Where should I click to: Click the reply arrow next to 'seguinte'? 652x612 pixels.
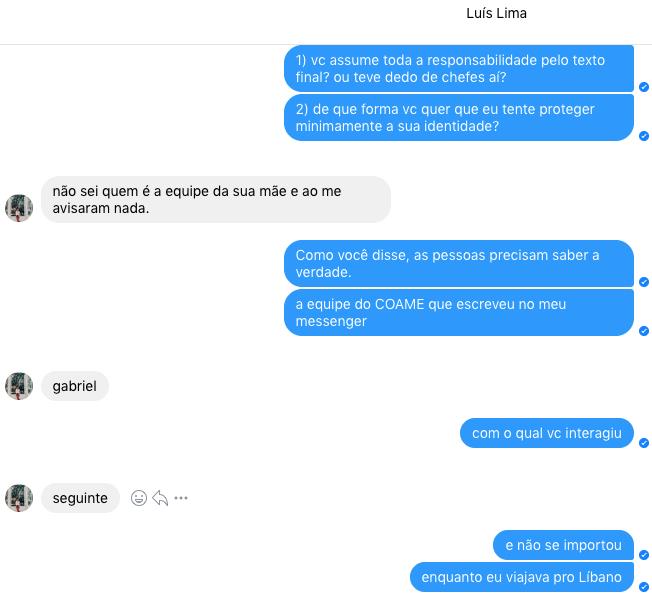point(160,498)
